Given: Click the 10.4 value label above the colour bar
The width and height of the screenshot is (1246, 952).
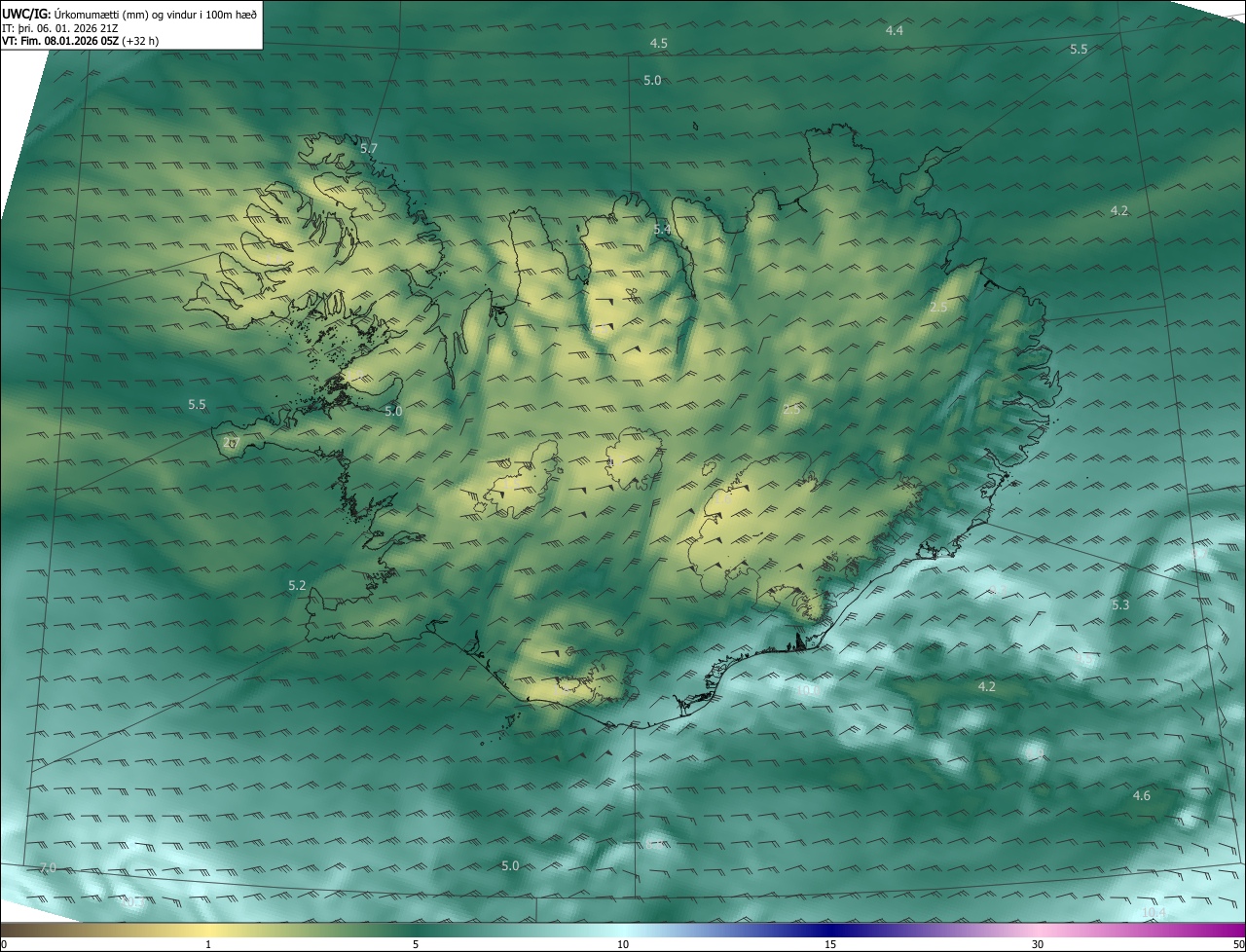Looking at the screenshot, I should coord(1154,912).
